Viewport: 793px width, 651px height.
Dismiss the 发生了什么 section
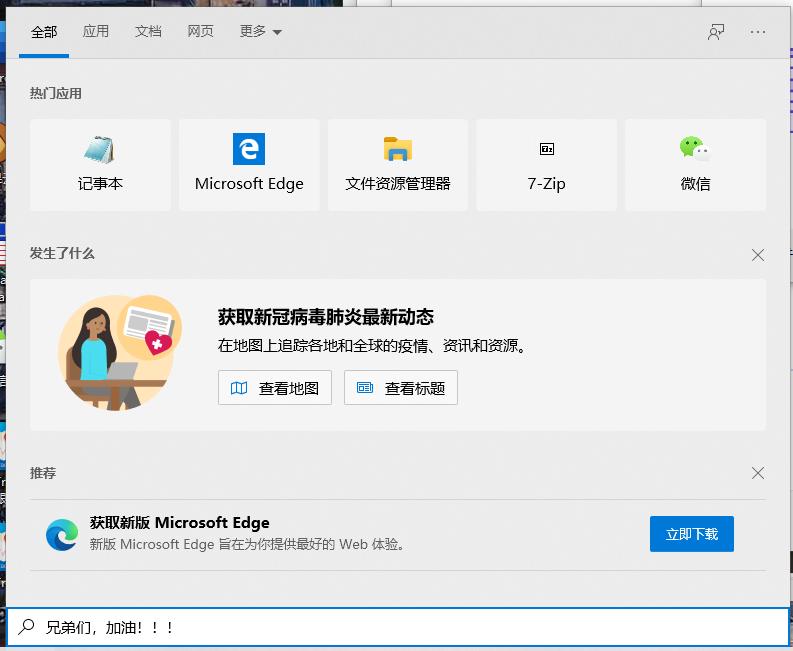[758, 254]
